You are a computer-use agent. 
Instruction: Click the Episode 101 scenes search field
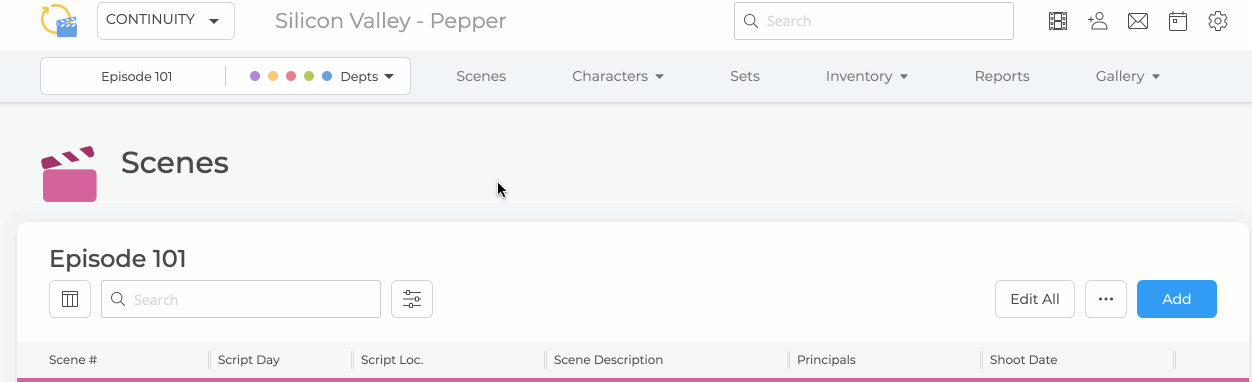click(x=241, y=299)
